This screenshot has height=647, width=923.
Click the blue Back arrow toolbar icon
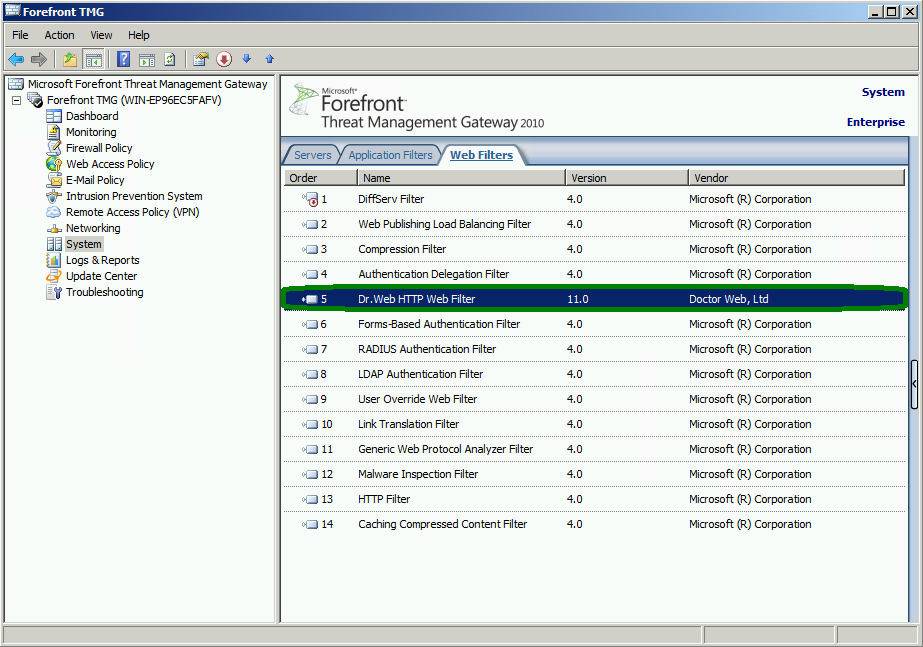16,59
